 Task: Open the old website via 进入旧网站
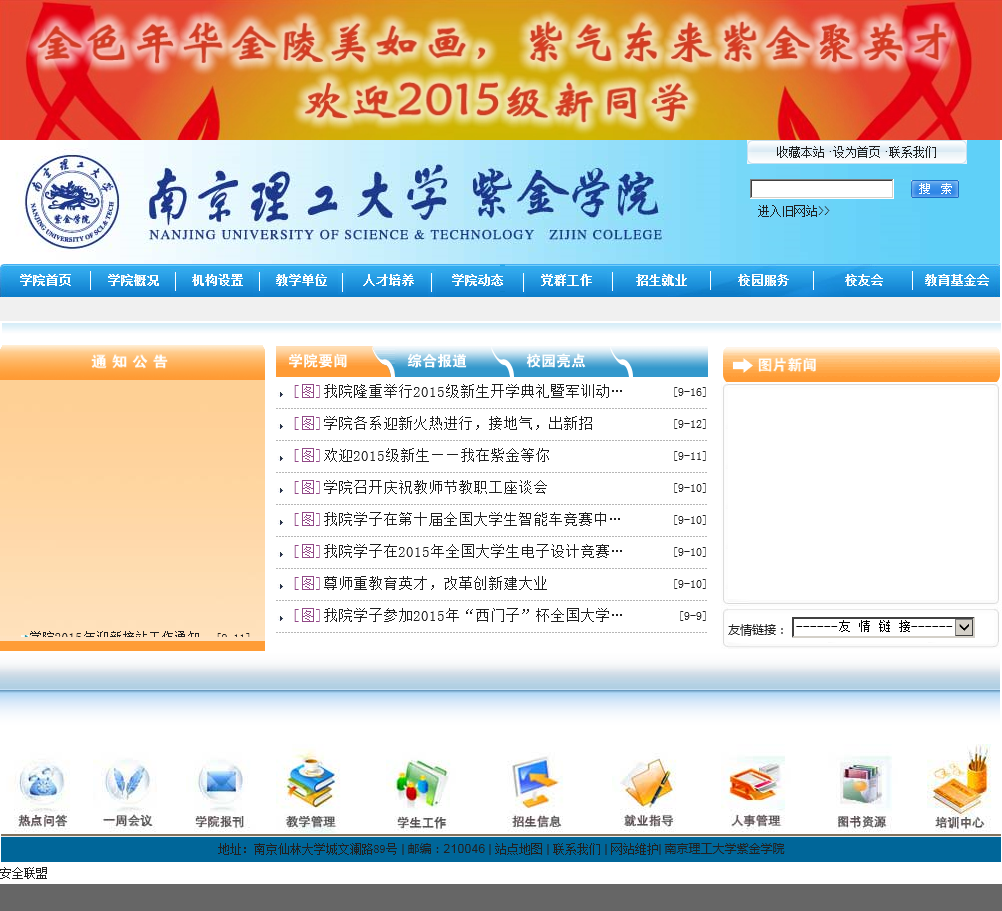point(791,210)
